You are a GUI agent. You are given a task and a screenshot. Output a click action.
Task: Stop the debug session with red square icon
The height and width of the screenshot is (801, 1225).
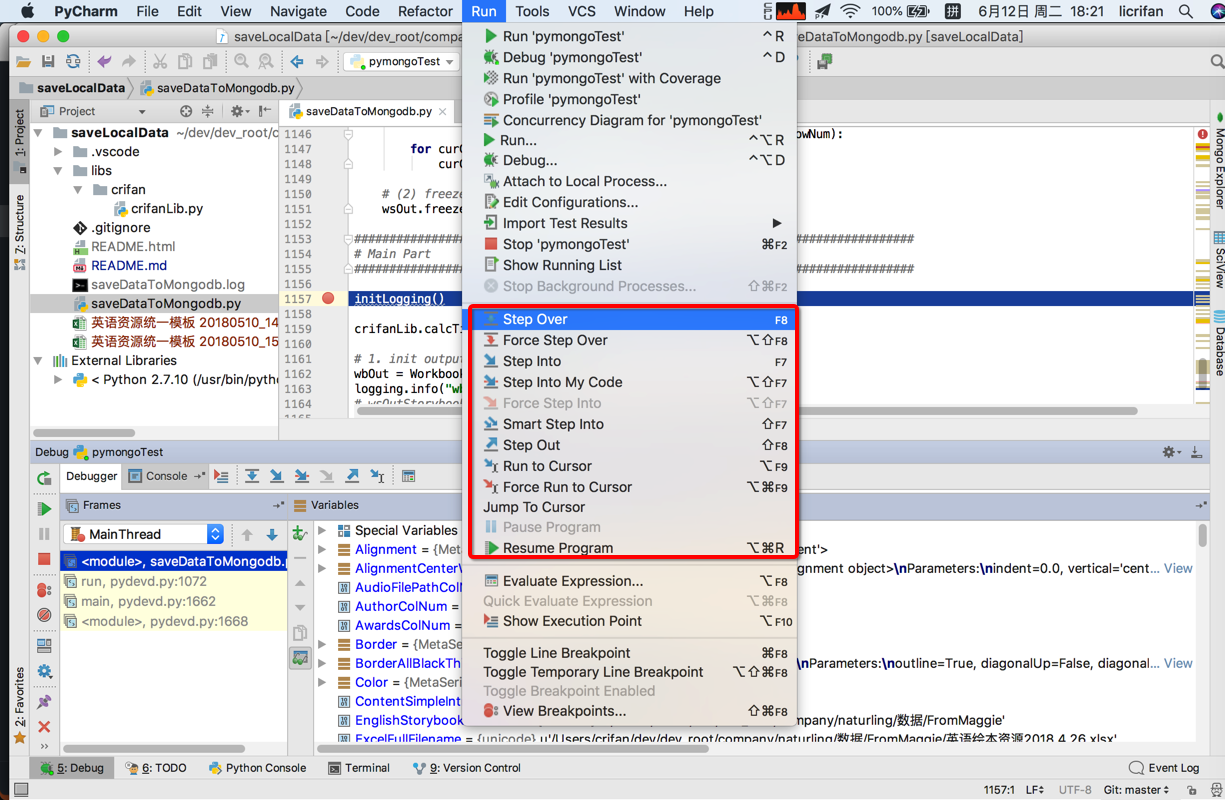42,560
